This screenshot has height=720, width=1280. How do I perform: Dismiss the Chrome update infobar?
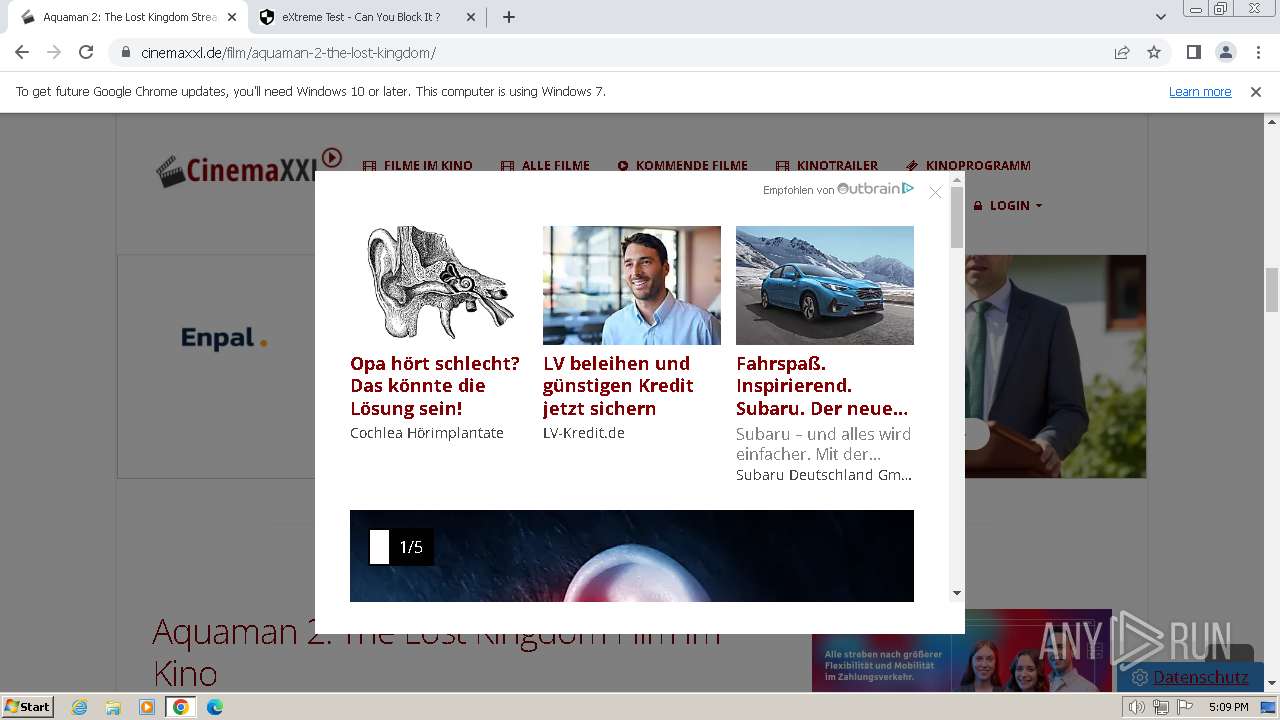pyautogui.click(x=1256, y=91)
